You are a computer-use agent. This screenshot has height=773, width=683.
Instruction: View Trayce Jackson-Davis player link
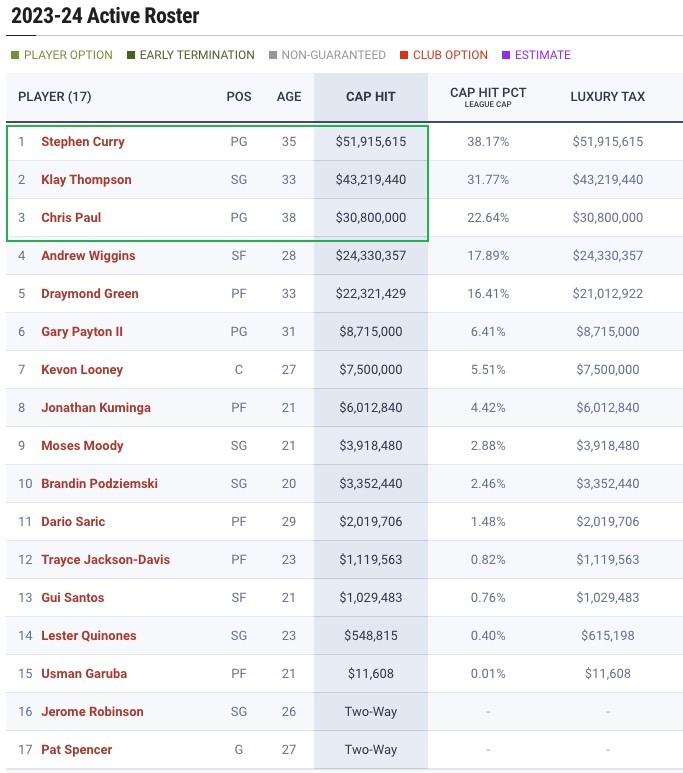104,560
